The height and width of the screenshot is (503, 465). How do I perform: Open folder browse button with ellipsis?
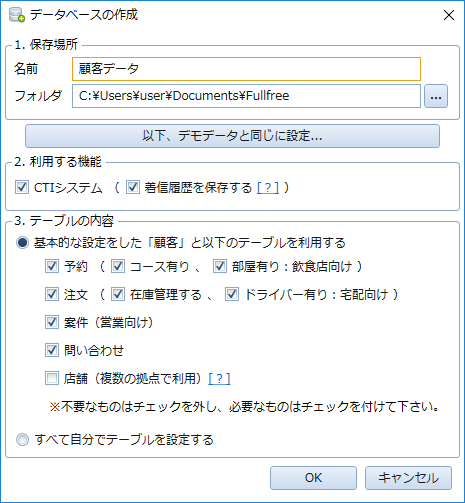(436, 96)
